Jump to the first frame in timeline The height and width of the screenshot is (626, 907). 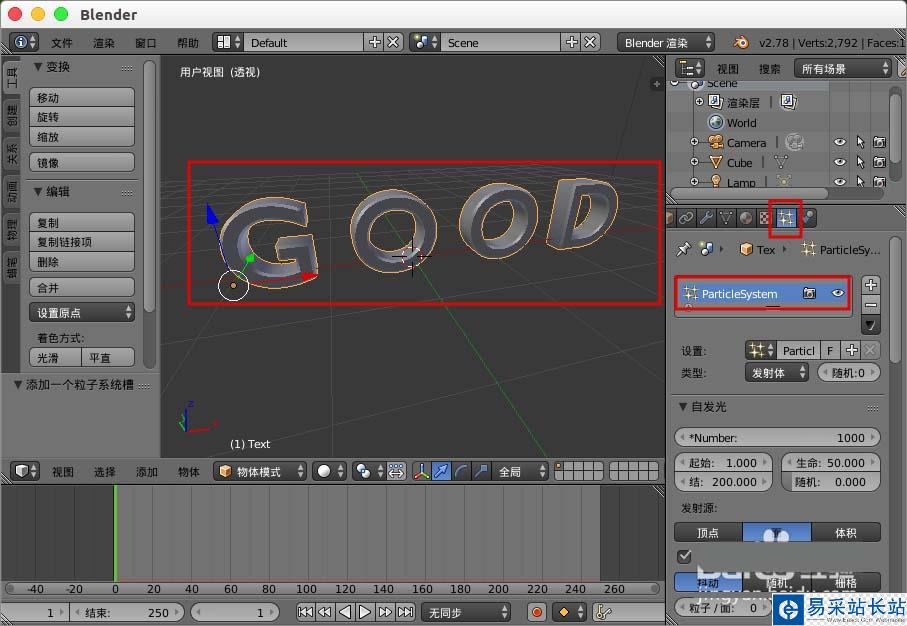305,612
